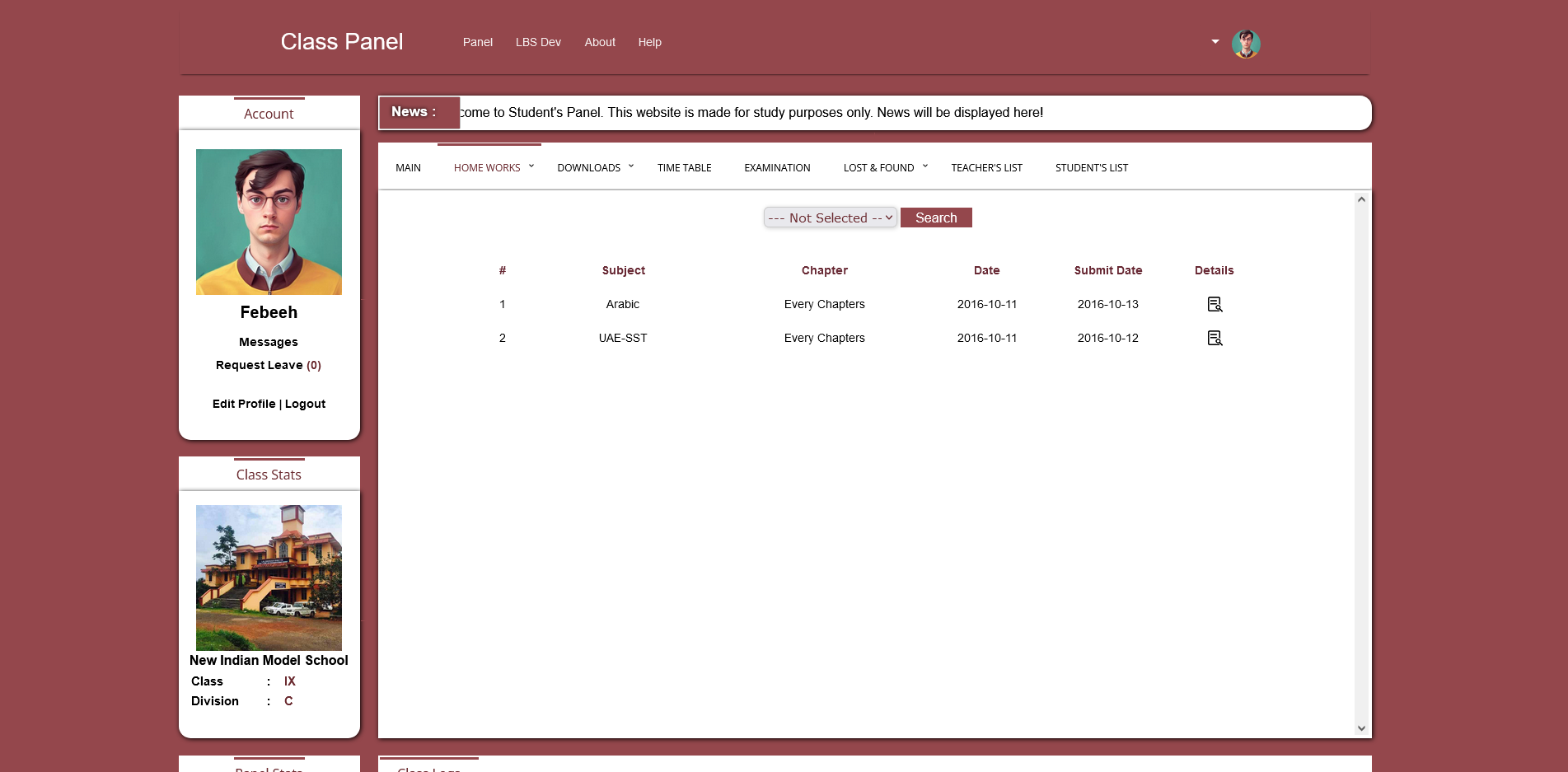1568x772 pixels.
Task: Open the caret menu beside top avatar
Action: pos(1215,42)
